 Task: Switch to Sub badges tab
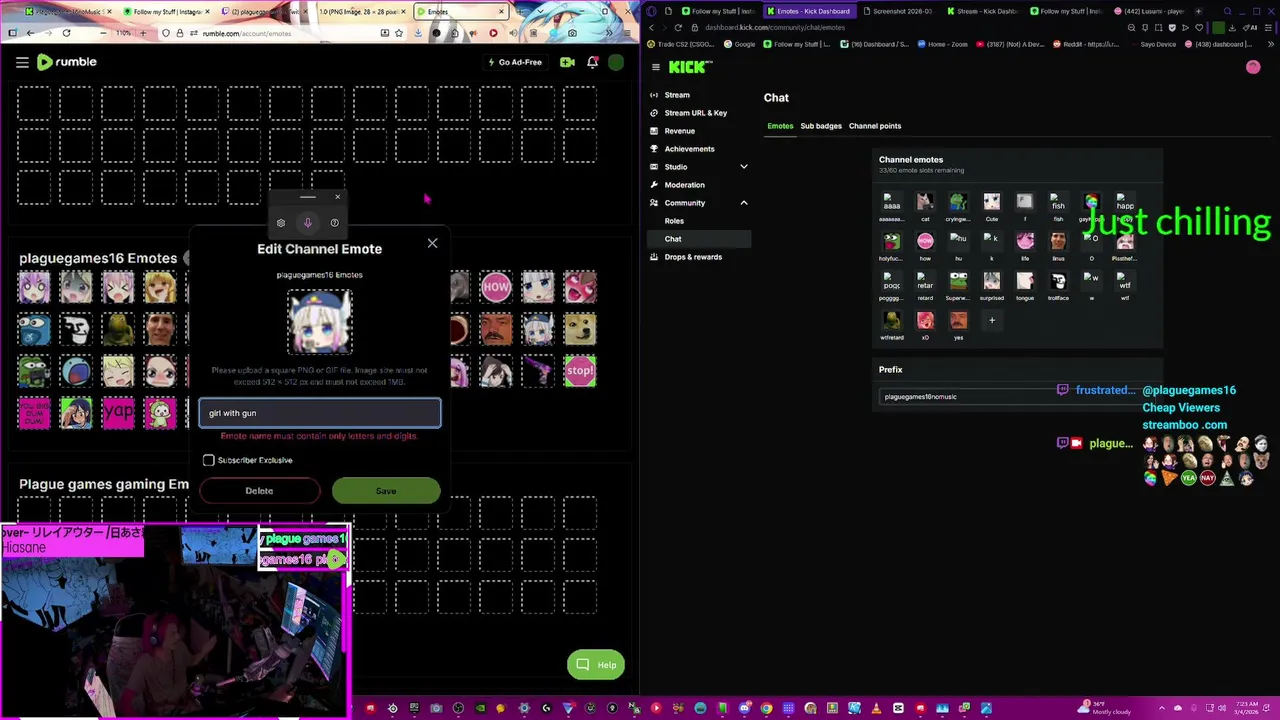pyautogui.click(x=821, y=126)
